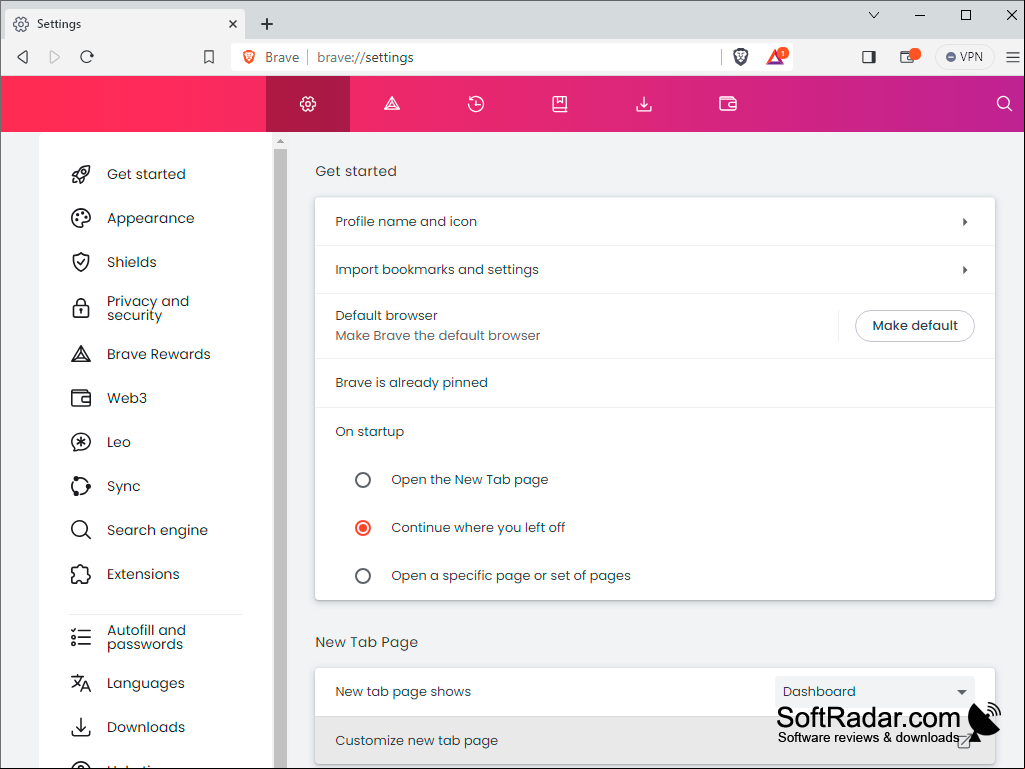Screen dimensions: 1025x769
Task: Open a new tab with the plus button
Action: (x=267, y=24)
